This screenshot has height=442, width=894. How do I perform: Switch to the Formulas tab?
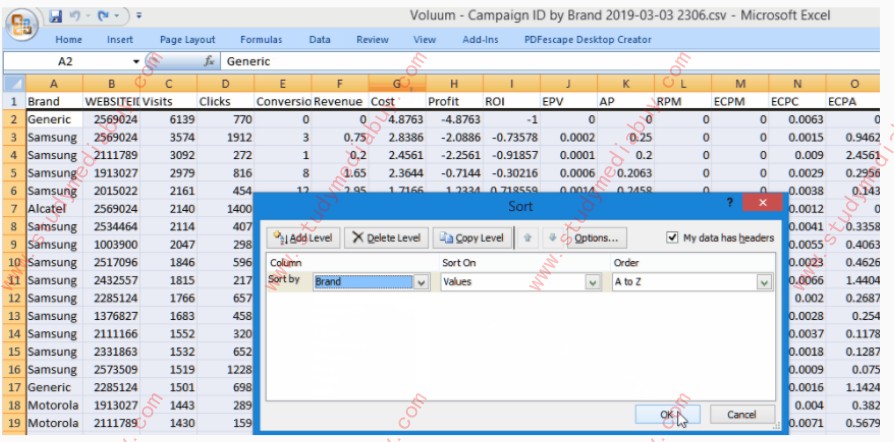tap(261, 39)
